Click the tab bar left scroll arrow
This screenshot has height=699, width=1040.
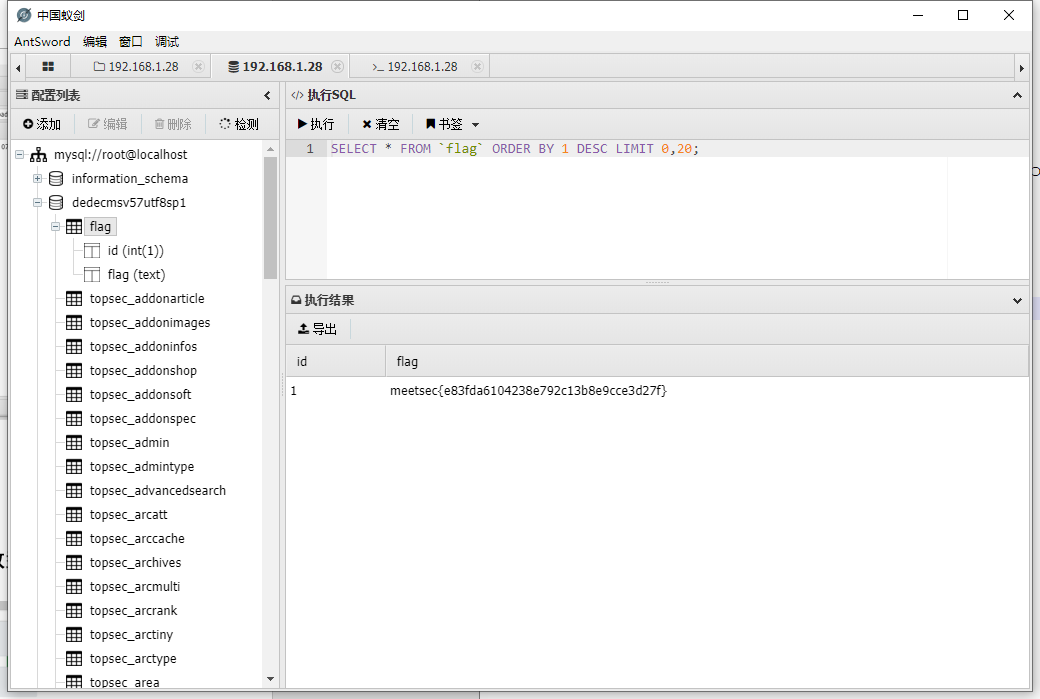[x=18, y=67]
